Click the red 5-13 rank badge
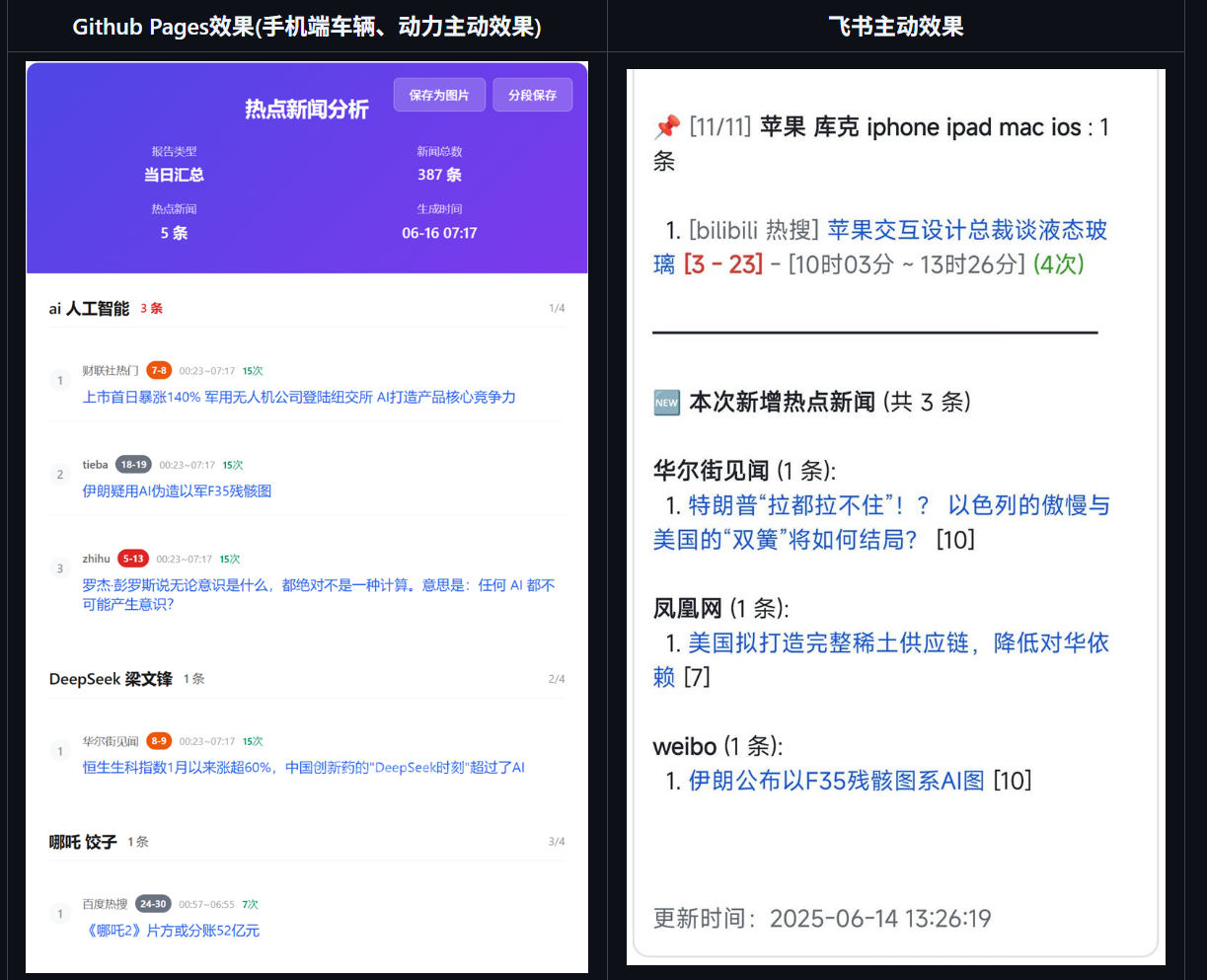 tap(133, 559)
